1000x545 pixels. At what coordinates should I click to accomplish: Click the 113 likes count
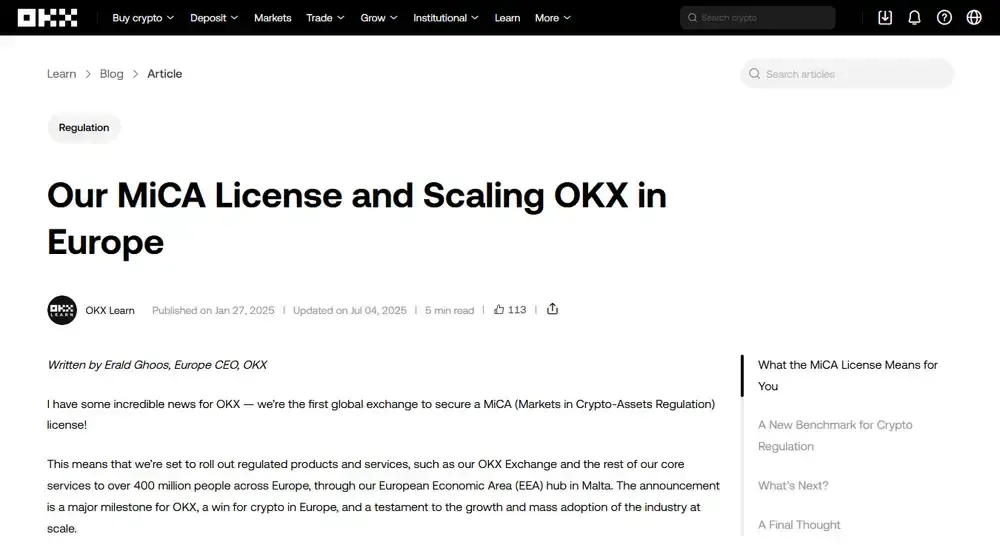coord(517,310)
